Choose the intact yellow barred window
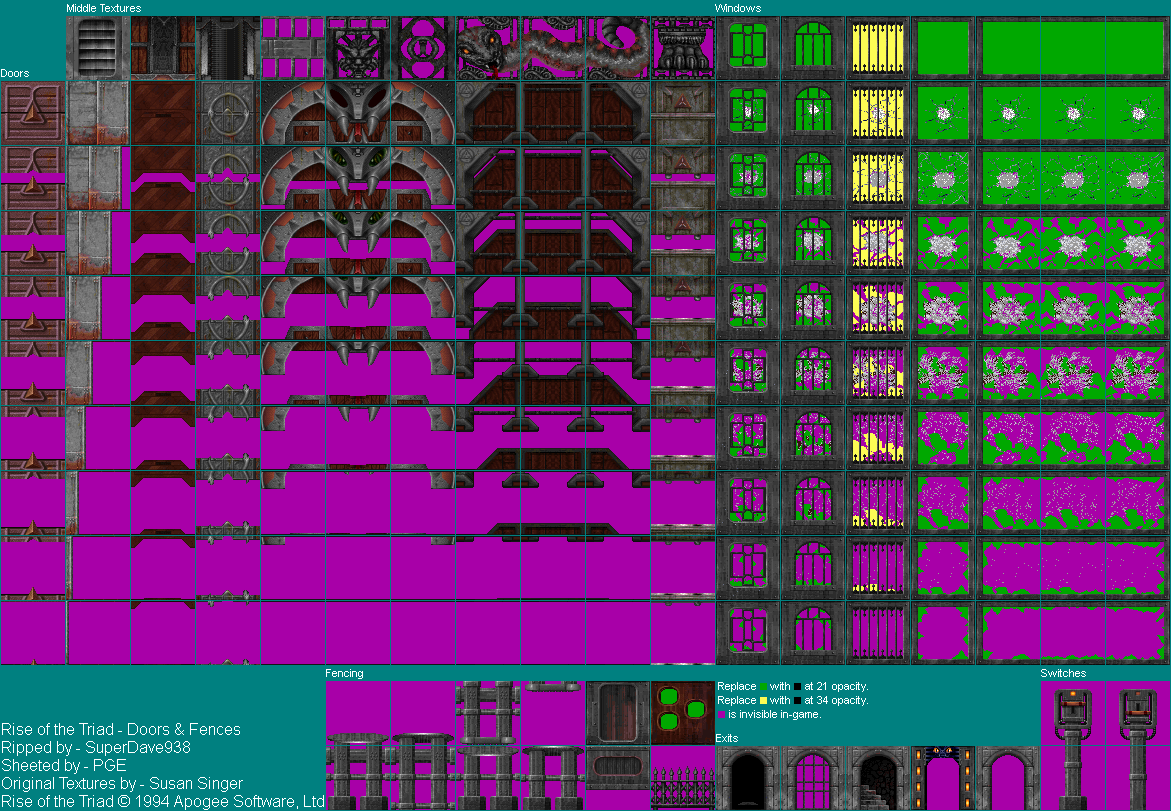Image resolution: width=1171 pixels, height=811 pixels. (x=878, y=48)
